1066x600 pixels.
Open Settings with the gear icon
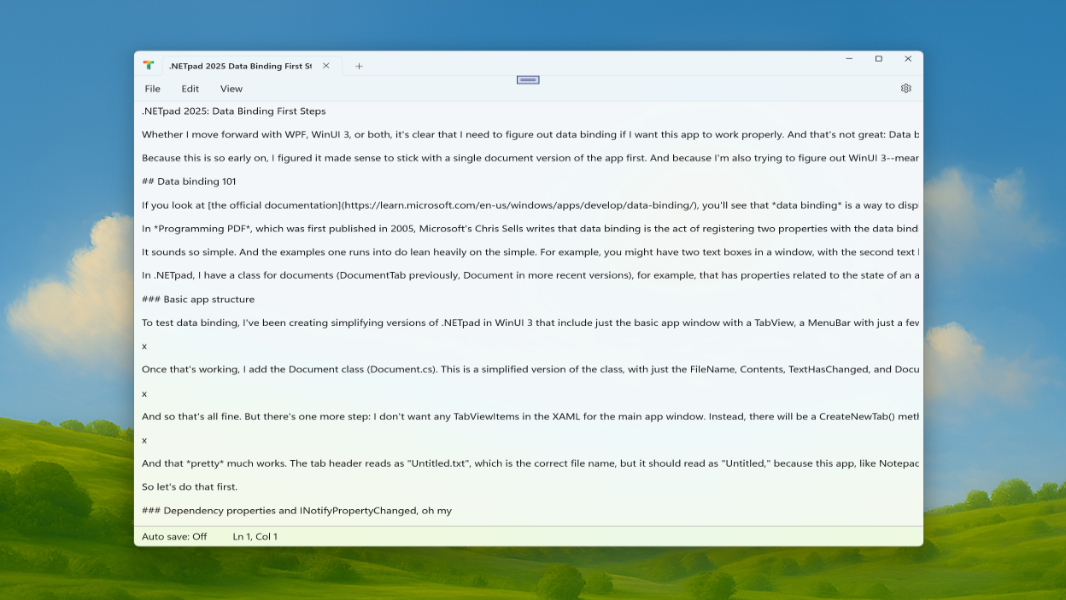(x=905, y=88)
